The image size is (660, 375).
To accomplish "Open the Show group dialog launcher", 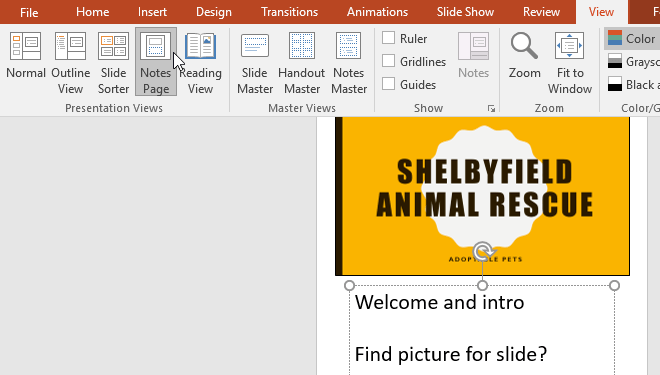I will click(491, 109).
